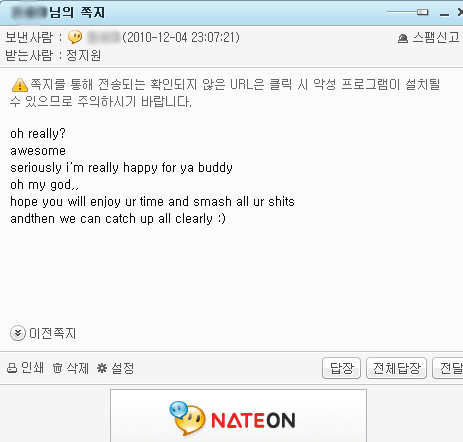The image size is (463, 442).
Task: Click the gear icon beside 설정
Action: pos(102,368)
